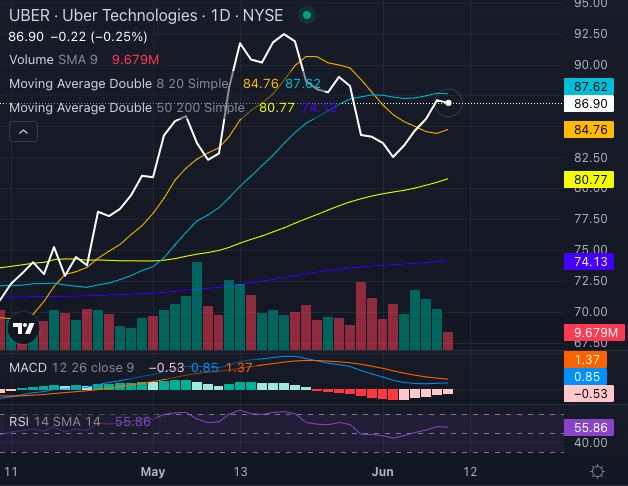
Task: Click the 92.50 price axis value
Action: tap(591, 34)
